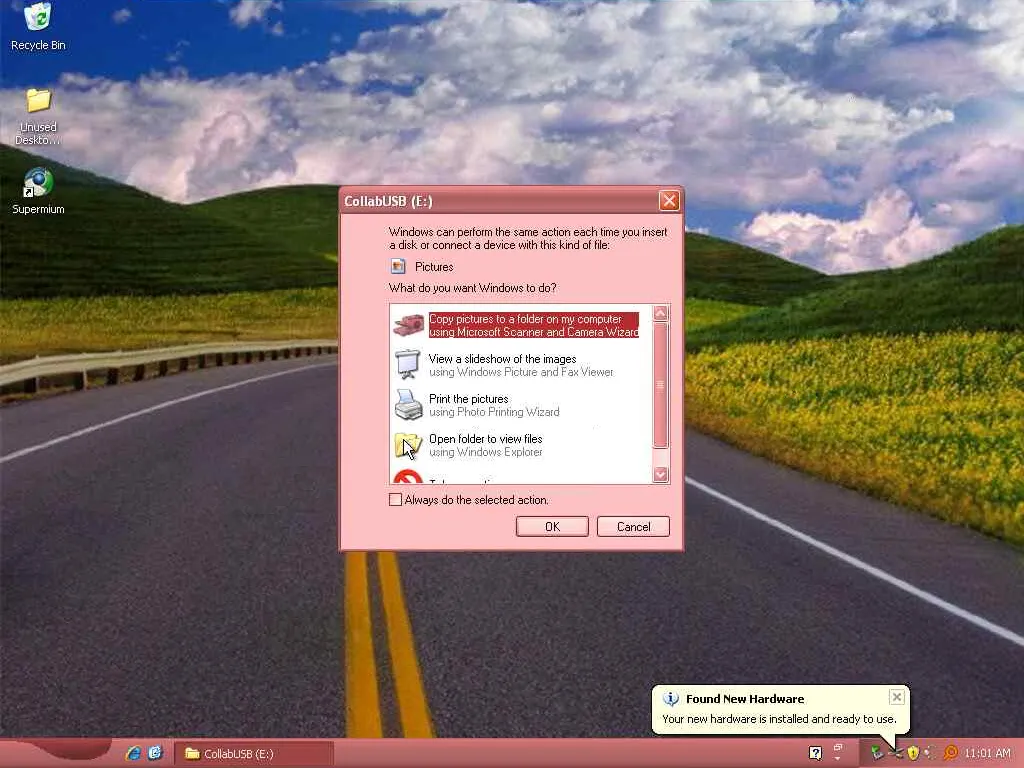The height and width of the screenshot is (768, 1024).
Task: Enable Always do the selected action checkbox
Action: pyautogui.click(x=395, y=500)
